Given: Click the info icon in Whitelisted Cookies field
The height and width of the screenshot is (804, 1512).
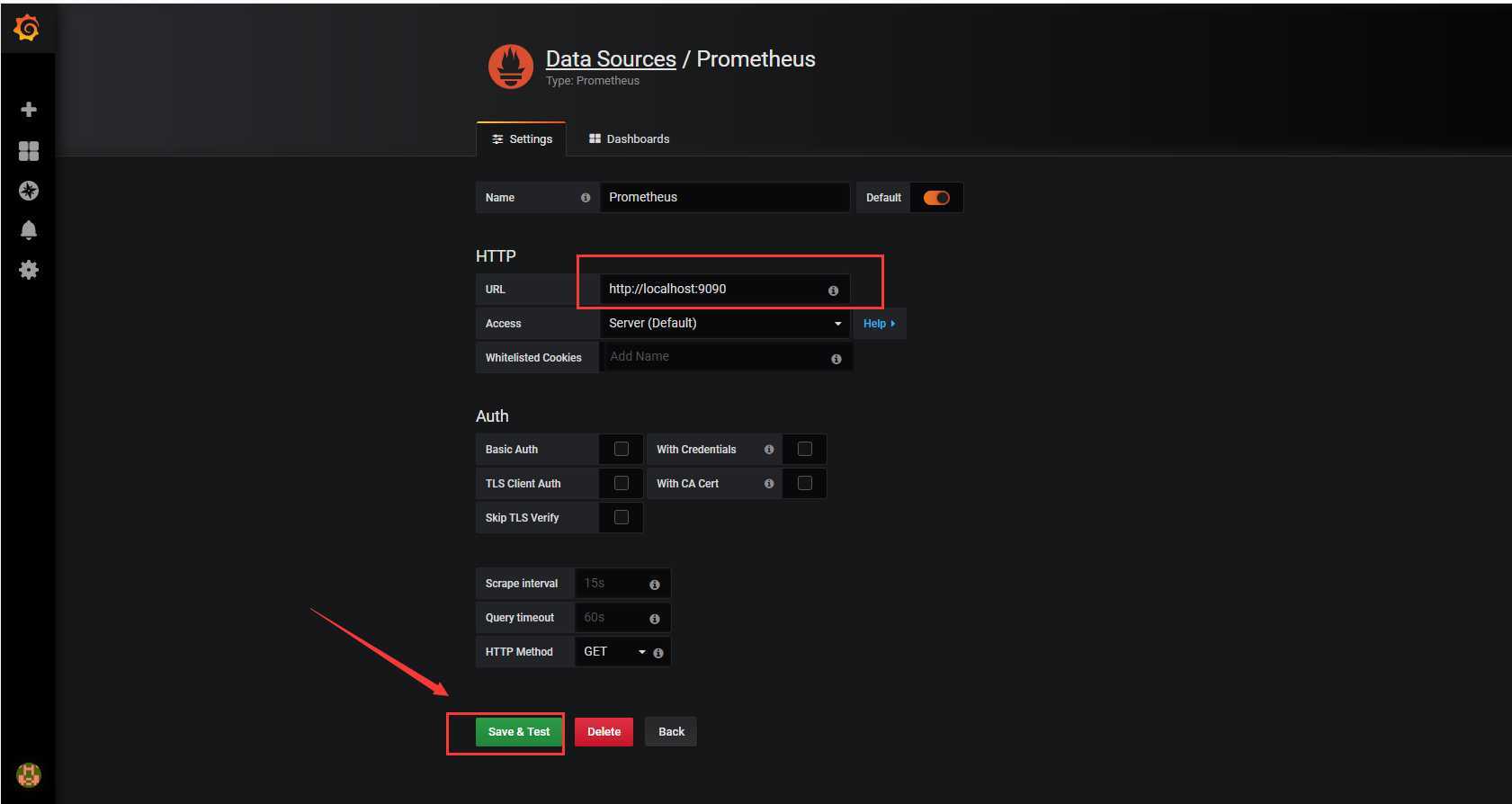Looking at the screenshot, I should [x=837, y=359].
